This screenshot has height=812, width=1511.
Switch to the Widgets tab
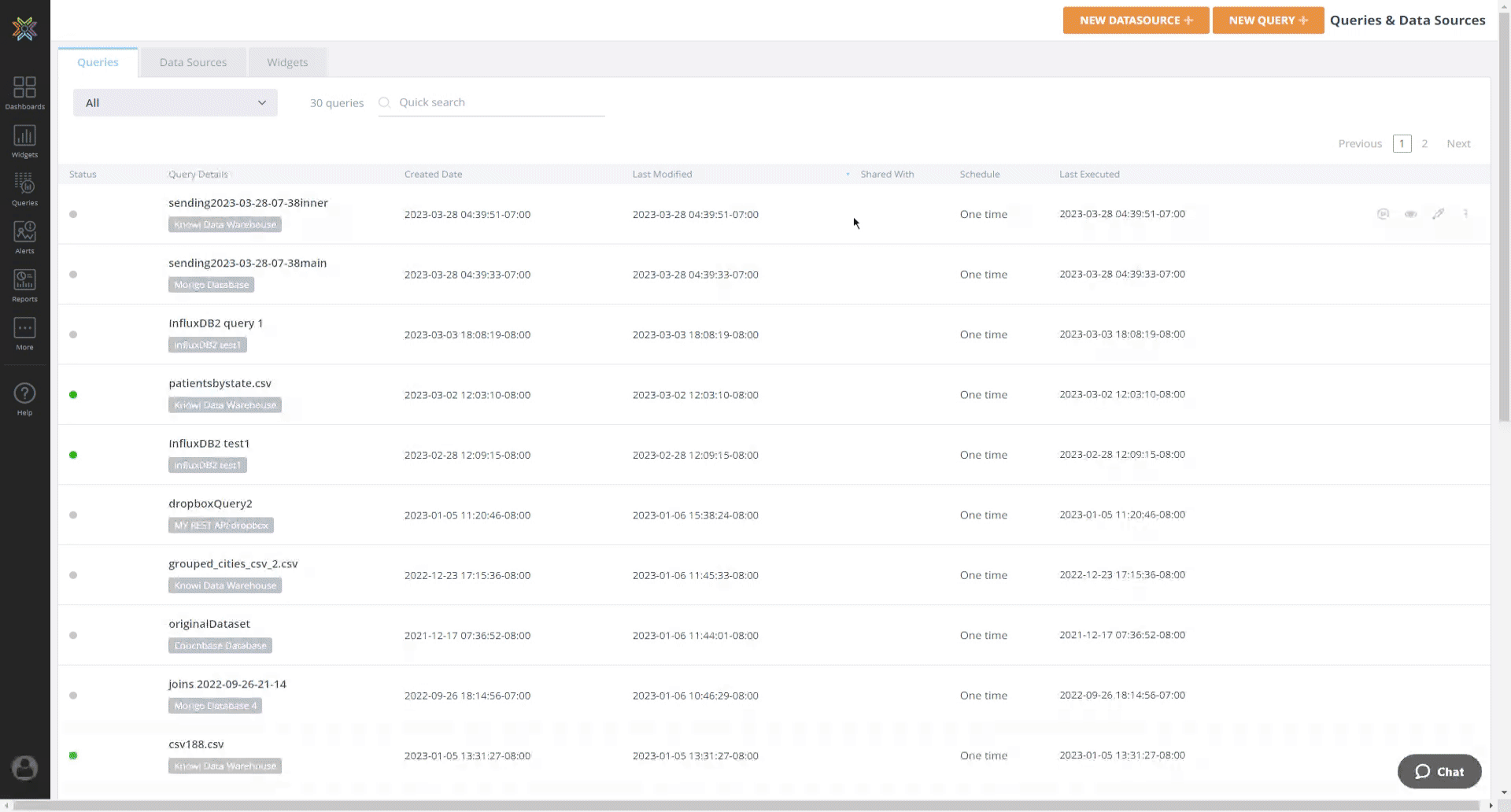click(x=287, y=62)
